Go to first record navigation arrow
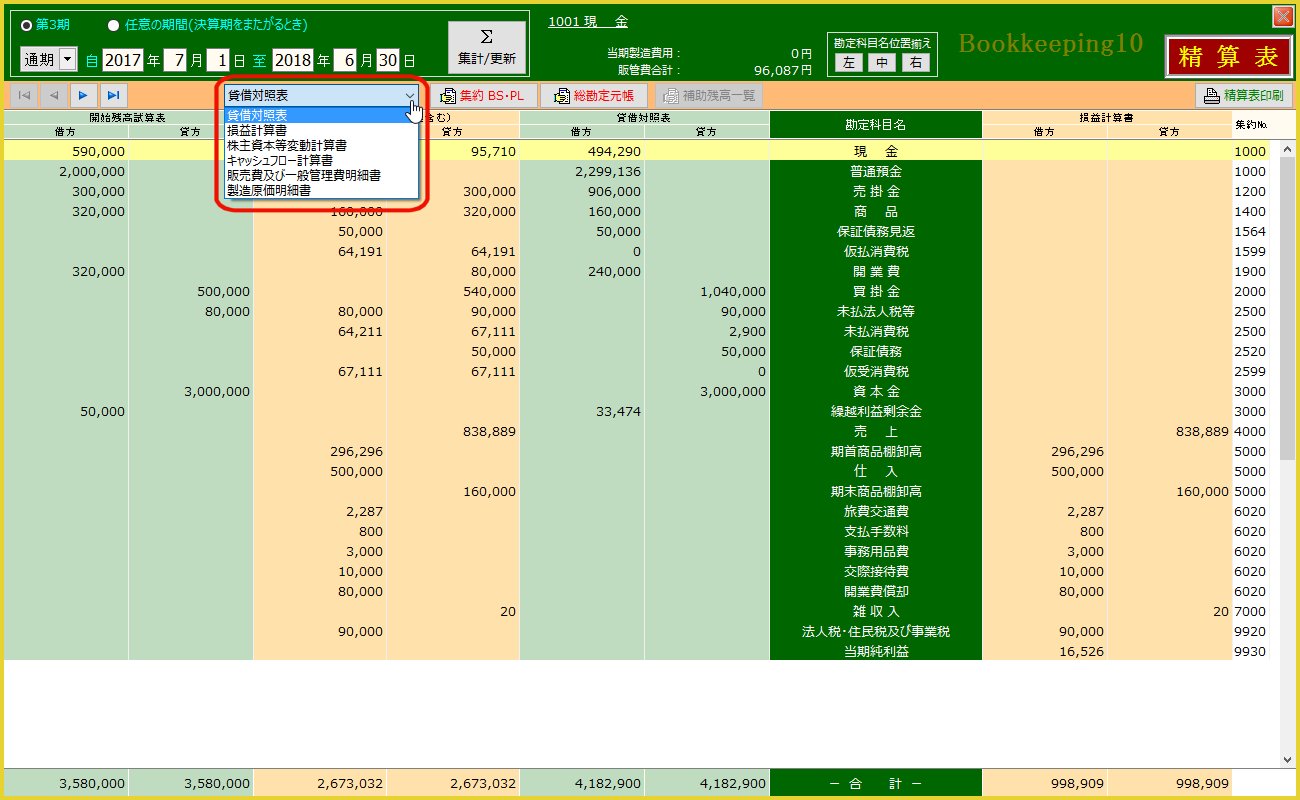The width and height of the screenshot is (1300, 800). [24, 95]
